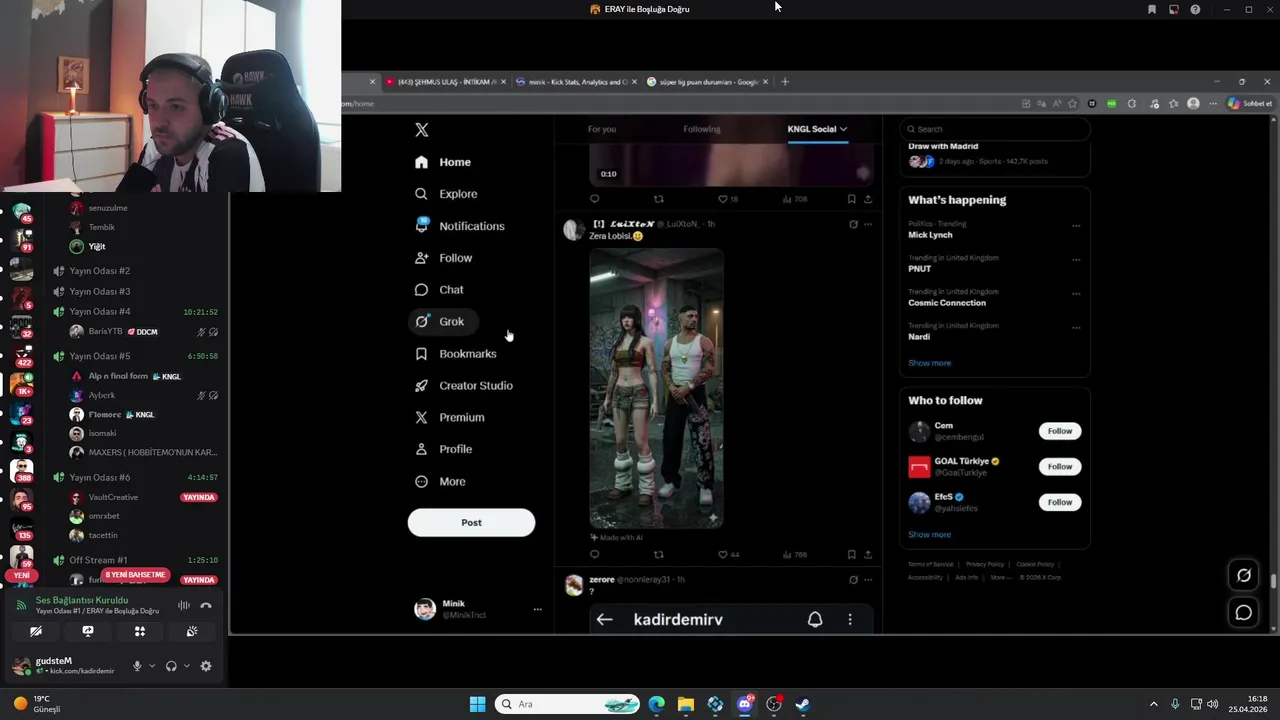Viewport: 1280px width, 720px height.
Task: Follow EfeS account
Action: 1059,502
